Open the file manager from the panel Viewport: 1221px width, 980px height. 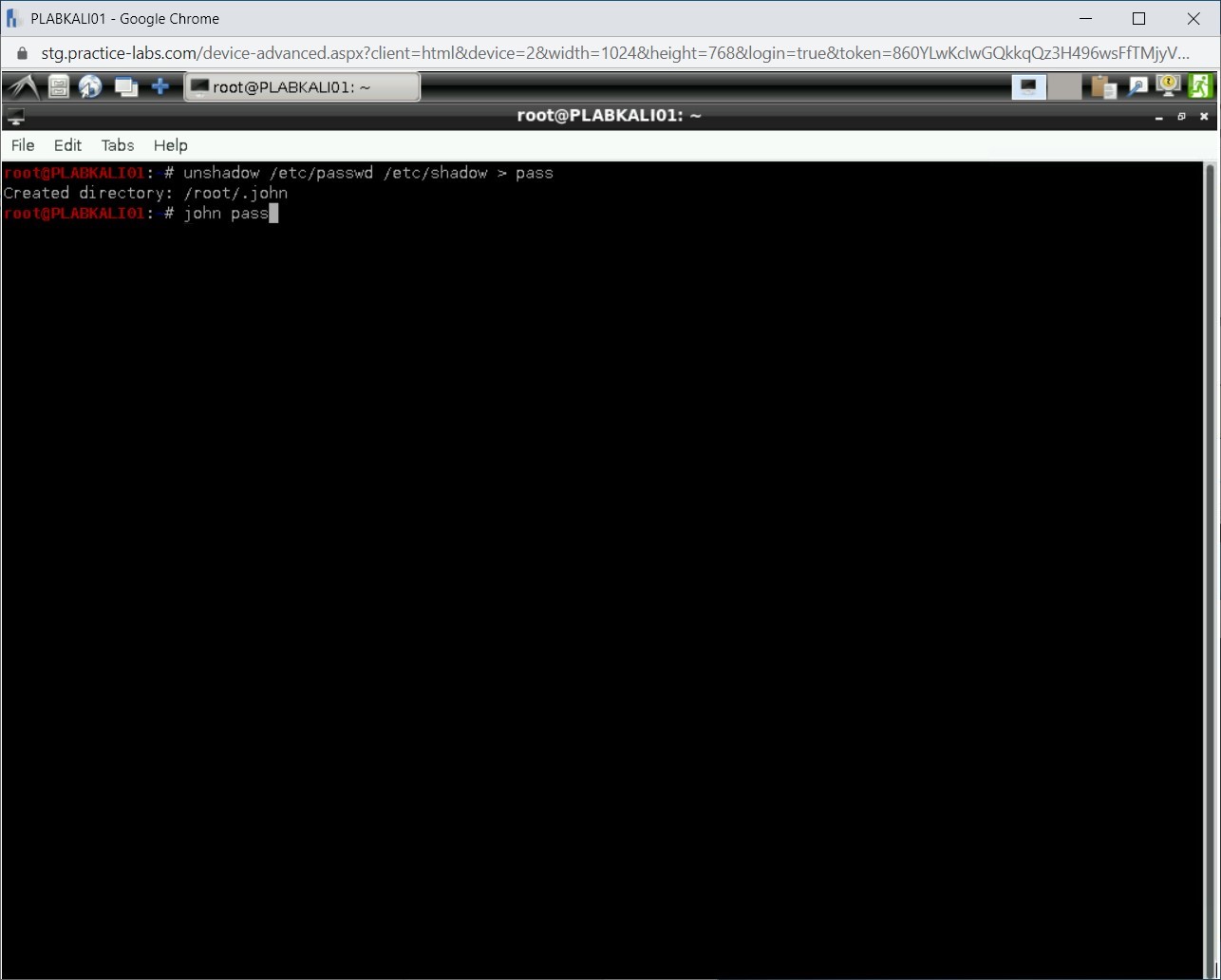click(x=57, y=86)
